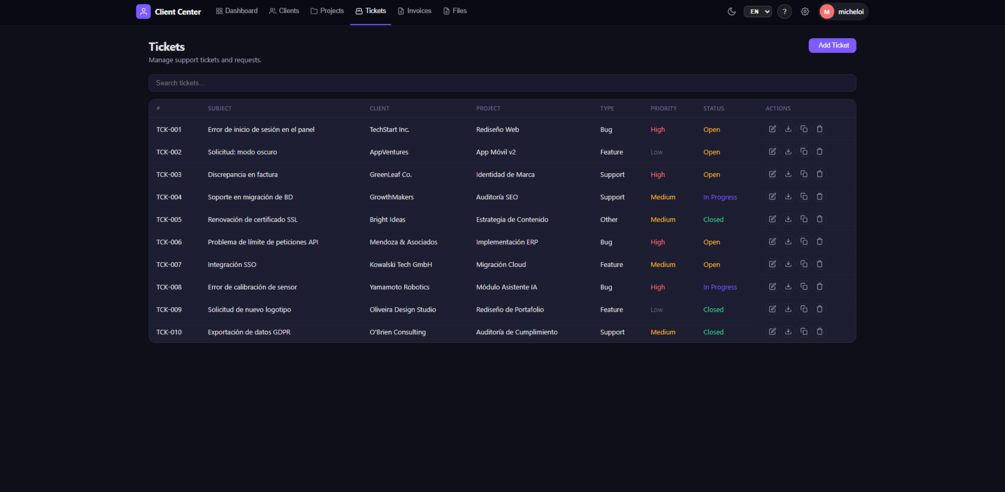
Task: Select the Tickets tab
Action: pos(370,11)
